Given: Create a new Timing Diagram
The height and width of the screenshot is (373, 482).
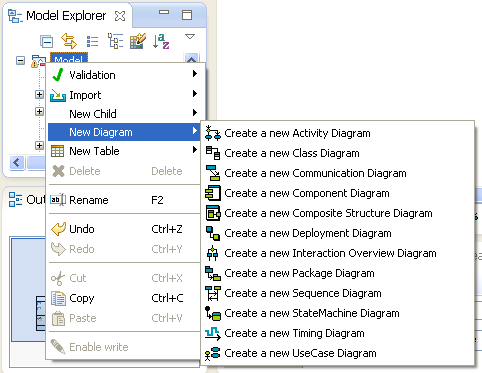Looking at the screenshot, I should tap(337, 333).
